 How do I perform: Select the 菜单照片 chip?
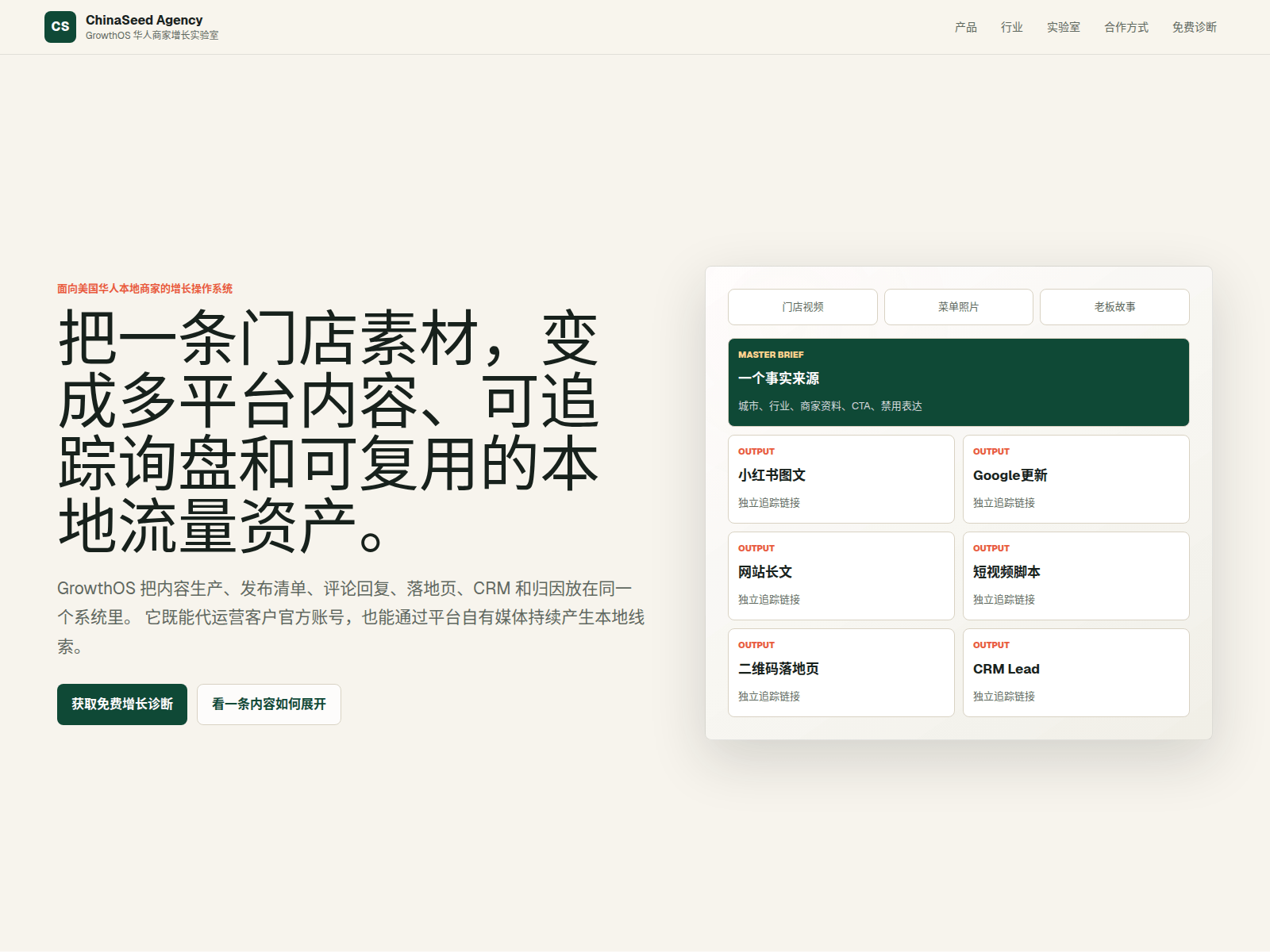959,307
